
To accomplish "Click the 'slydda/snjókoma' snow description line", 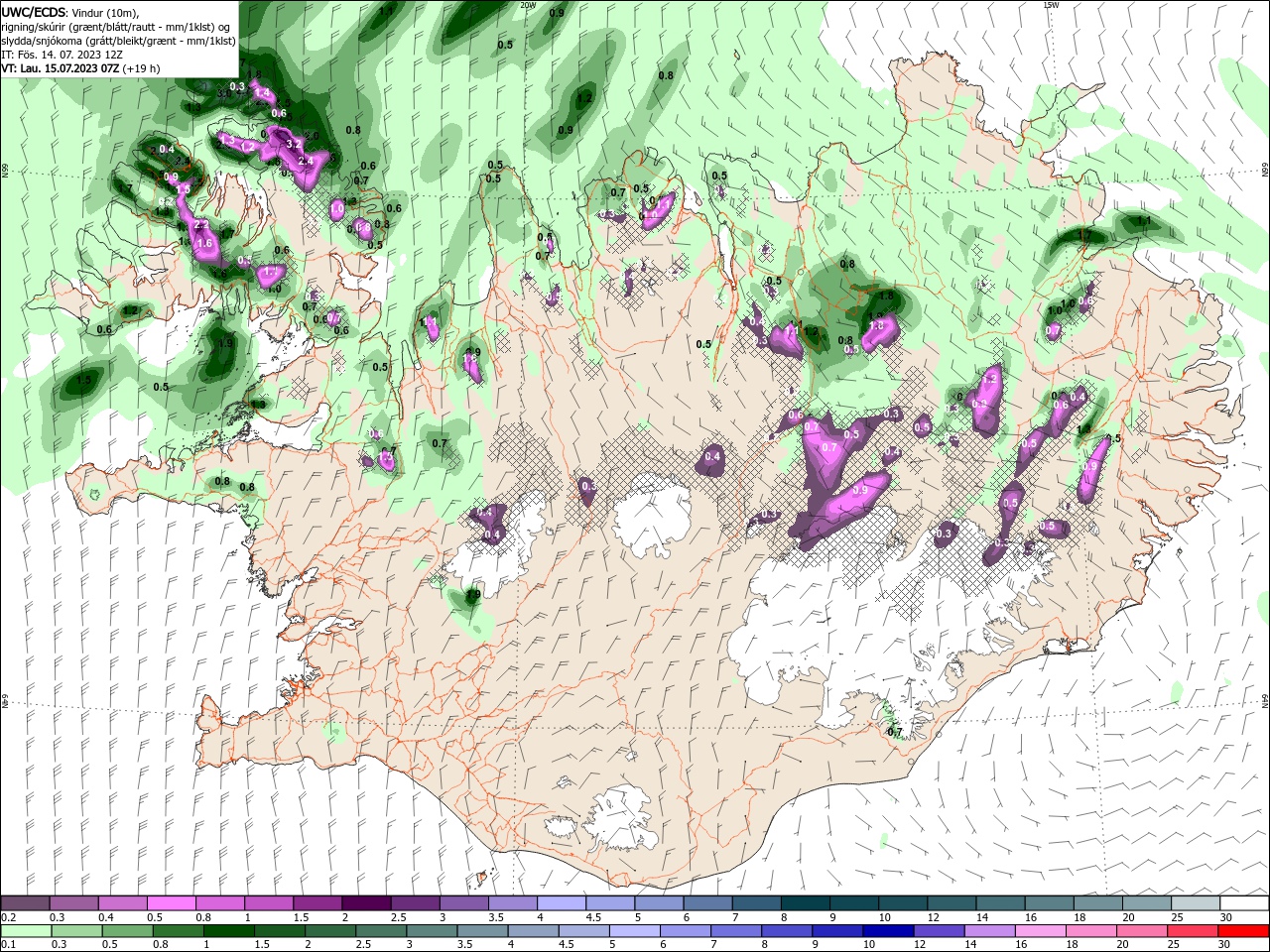I will click(118, 40).
